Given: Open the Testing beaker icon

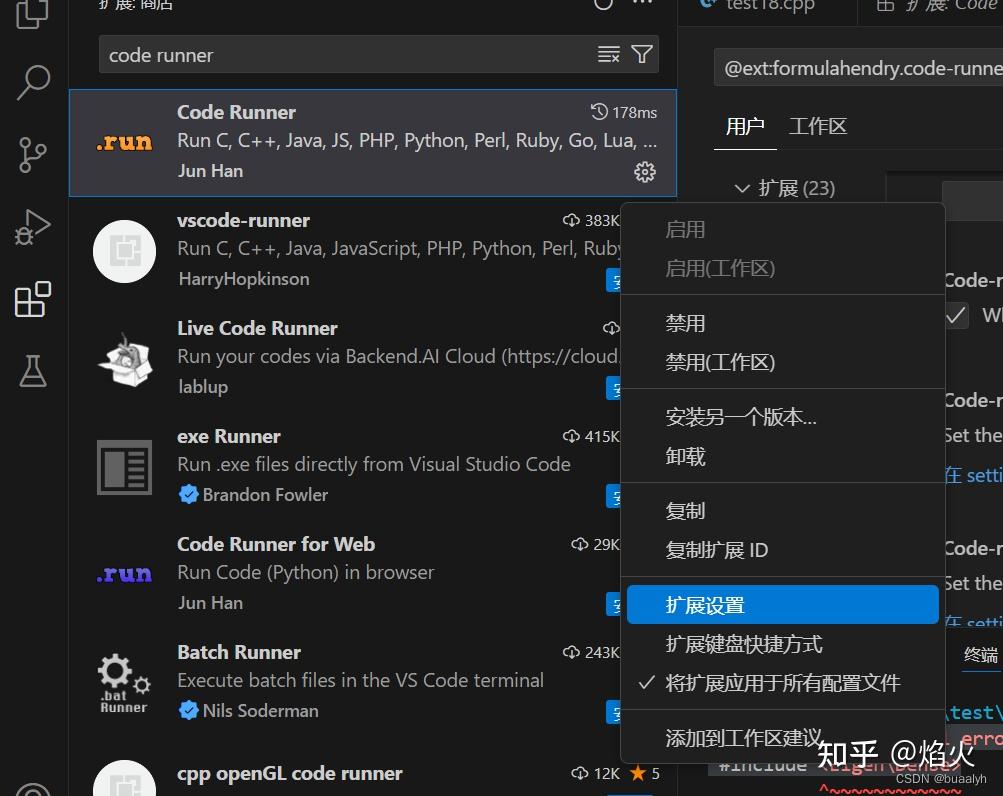Looking at the screenshot, I should 31,371.
